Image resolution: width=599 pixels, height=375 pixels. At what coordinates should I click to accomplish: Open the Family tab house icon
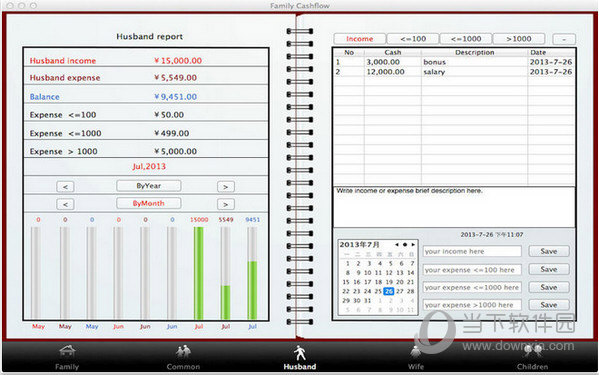[x=67, y=351]
